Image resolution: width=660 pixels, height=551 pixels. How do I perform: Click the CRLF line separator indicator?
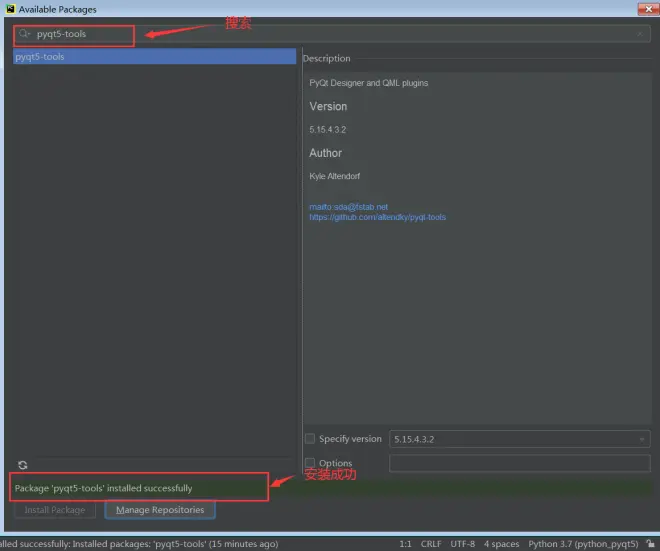(x=431, y=544)
